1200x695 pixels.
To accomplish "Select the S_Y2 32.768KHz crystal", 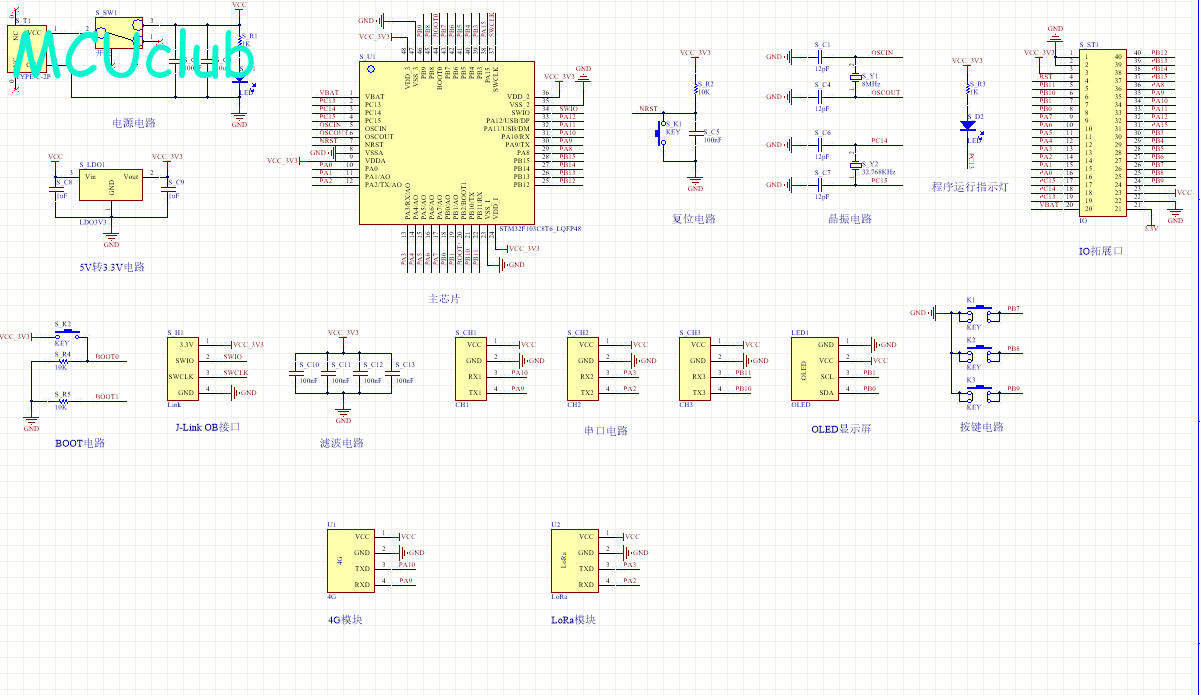I will tap(856, 166).
